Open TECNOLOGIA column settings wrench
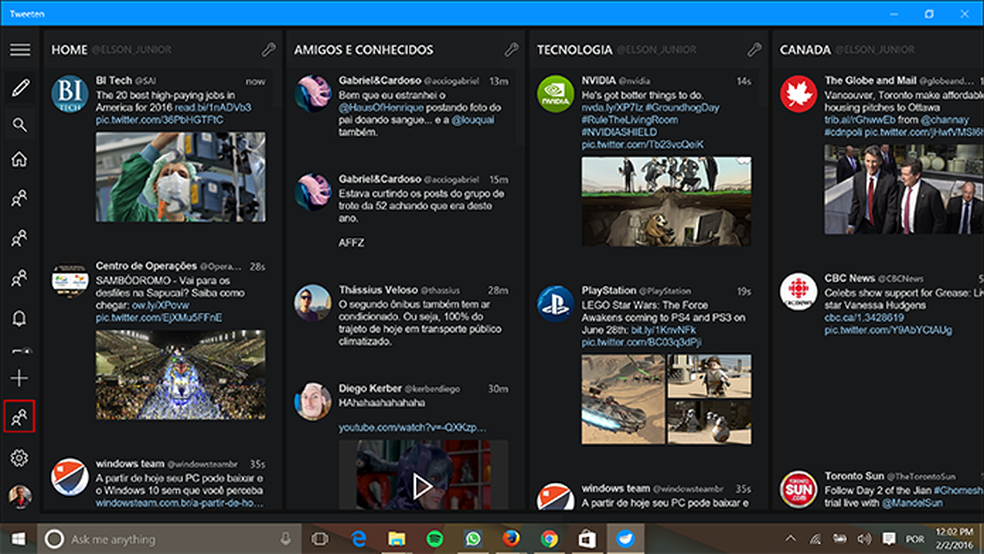Viewport: 984px width, 554px height. click(x=754, y=50)
